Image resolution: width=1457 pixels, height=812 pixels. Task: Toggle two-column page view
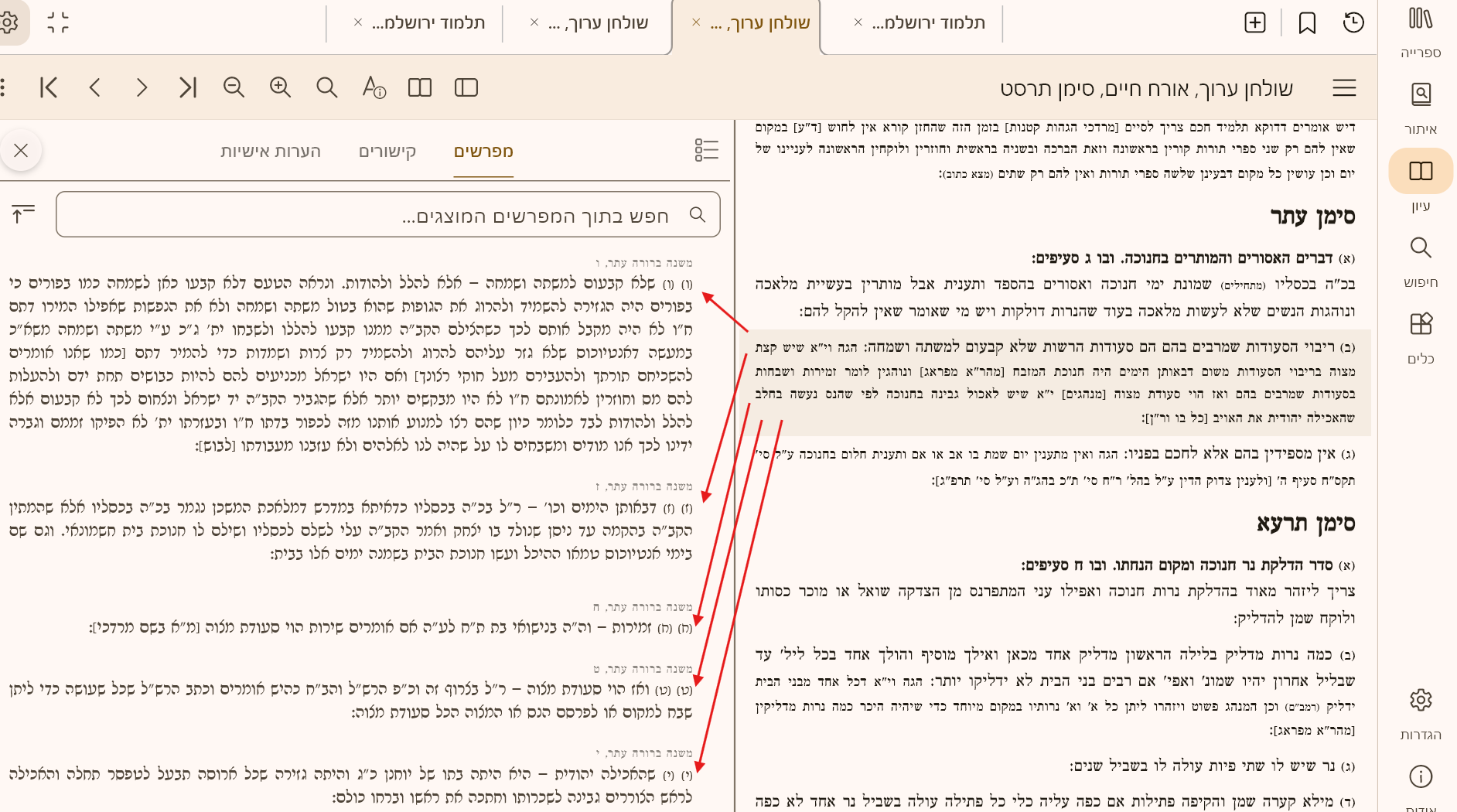pyautogui.click(x=418, y=87)
